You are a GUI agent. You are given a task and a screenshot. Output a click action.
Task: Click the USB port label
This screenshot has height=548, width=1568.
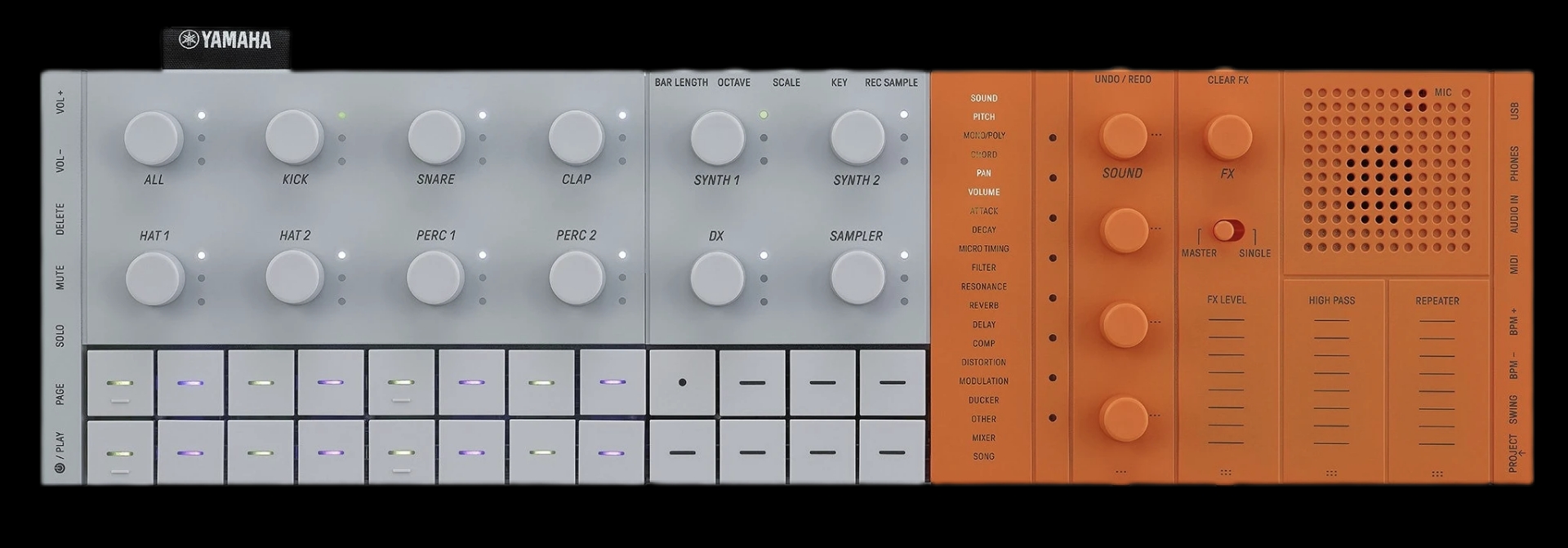pyautogui.click(x=1514, y=111)
